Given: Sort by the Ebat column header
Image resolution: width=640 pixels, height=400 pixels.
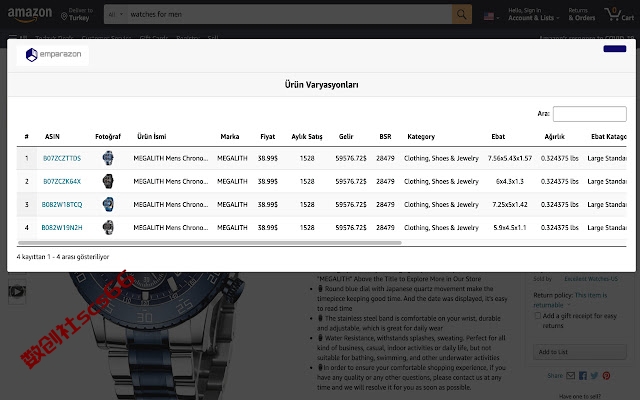Looking at the screenshot, I should click(498, 137).
